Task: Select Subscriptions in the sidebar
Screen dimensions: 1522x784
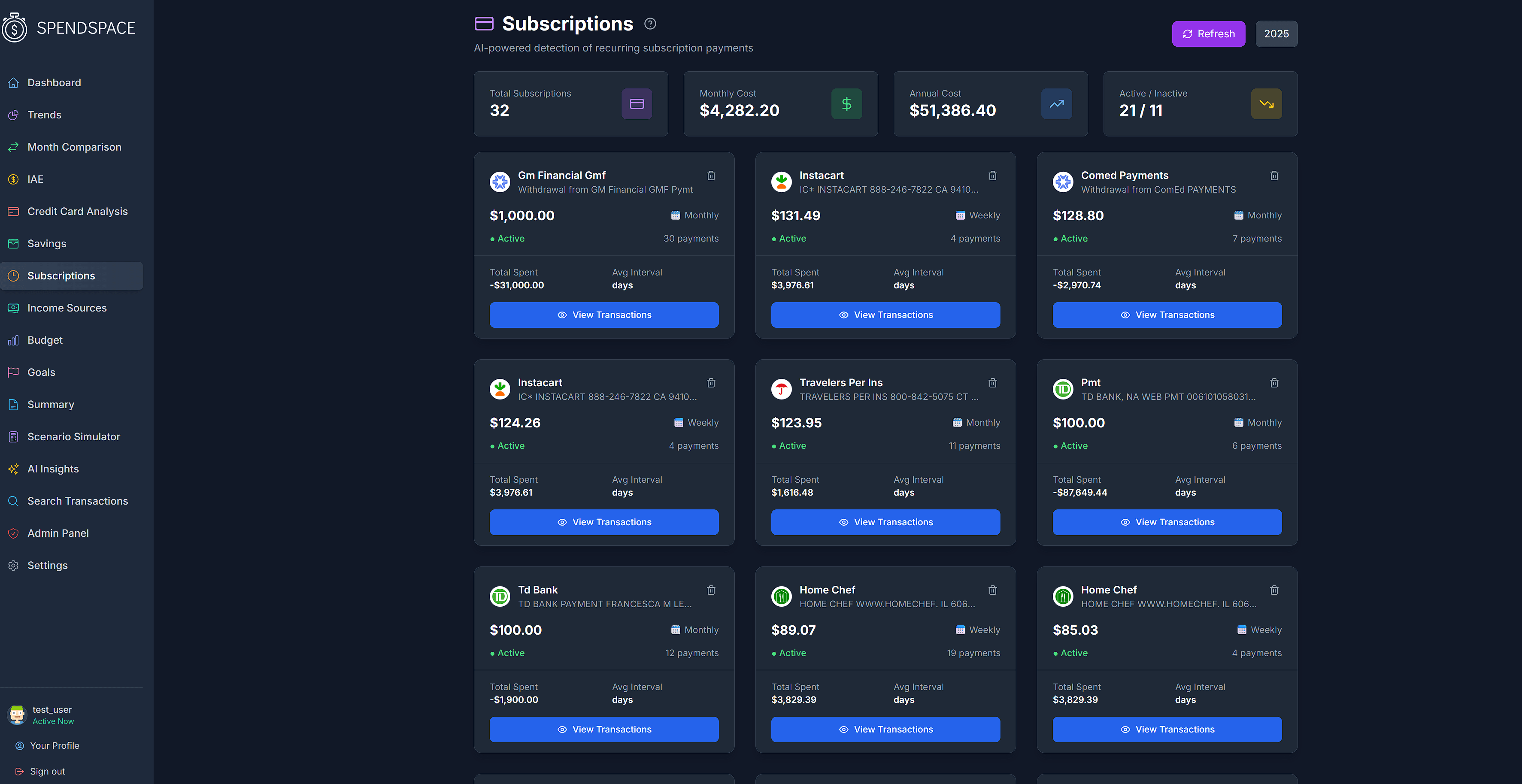Action: (72, 276)
